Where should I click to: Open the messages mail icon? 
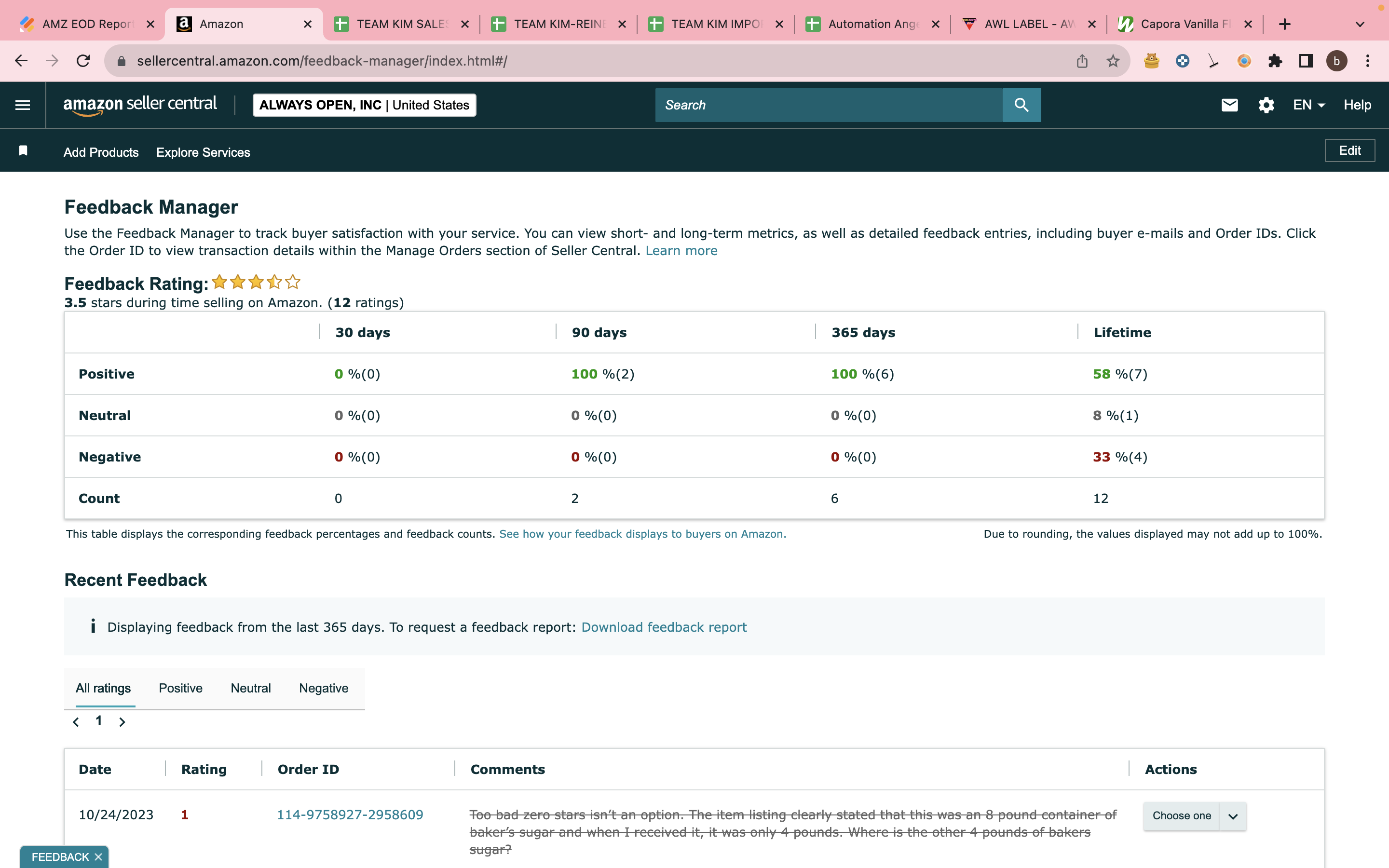1229,105
